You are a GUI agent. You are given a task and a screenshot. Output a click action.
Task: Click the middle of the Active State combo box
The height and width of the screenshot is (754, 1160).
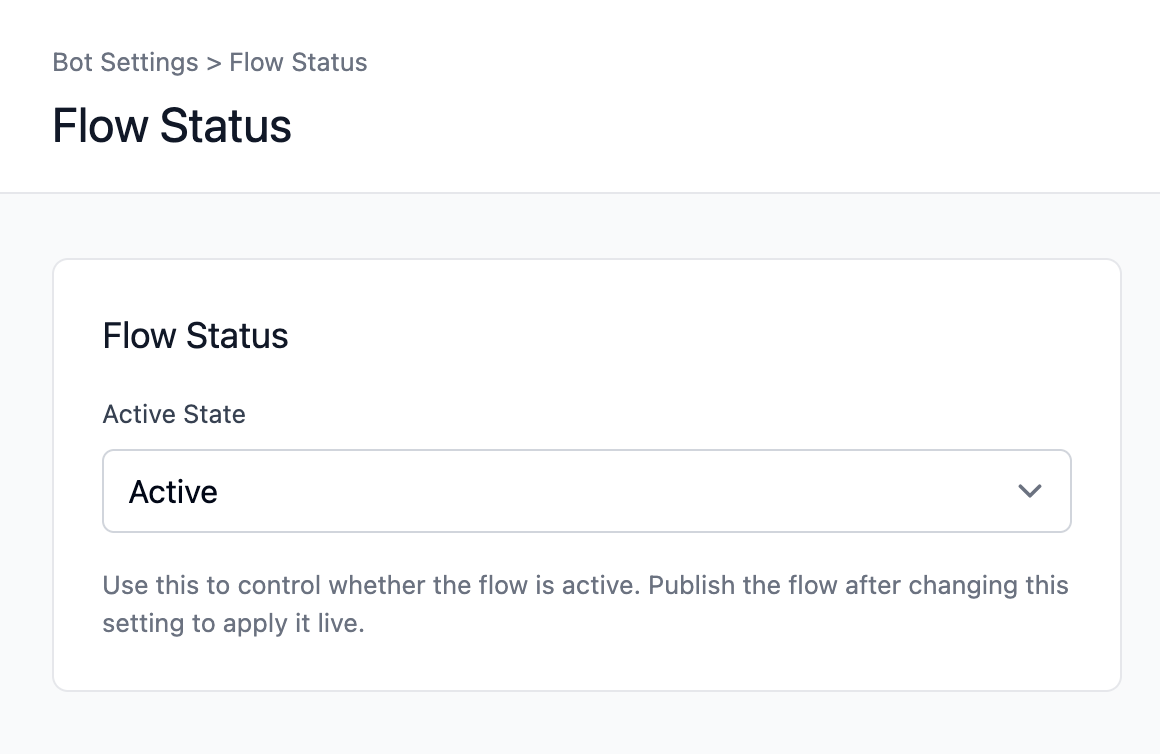(586, 491)
